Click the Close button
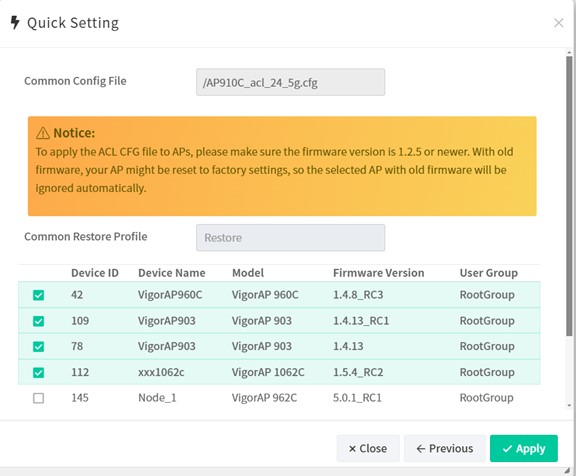576x476 pixels. pyautogui.click(x=368, y=448)
